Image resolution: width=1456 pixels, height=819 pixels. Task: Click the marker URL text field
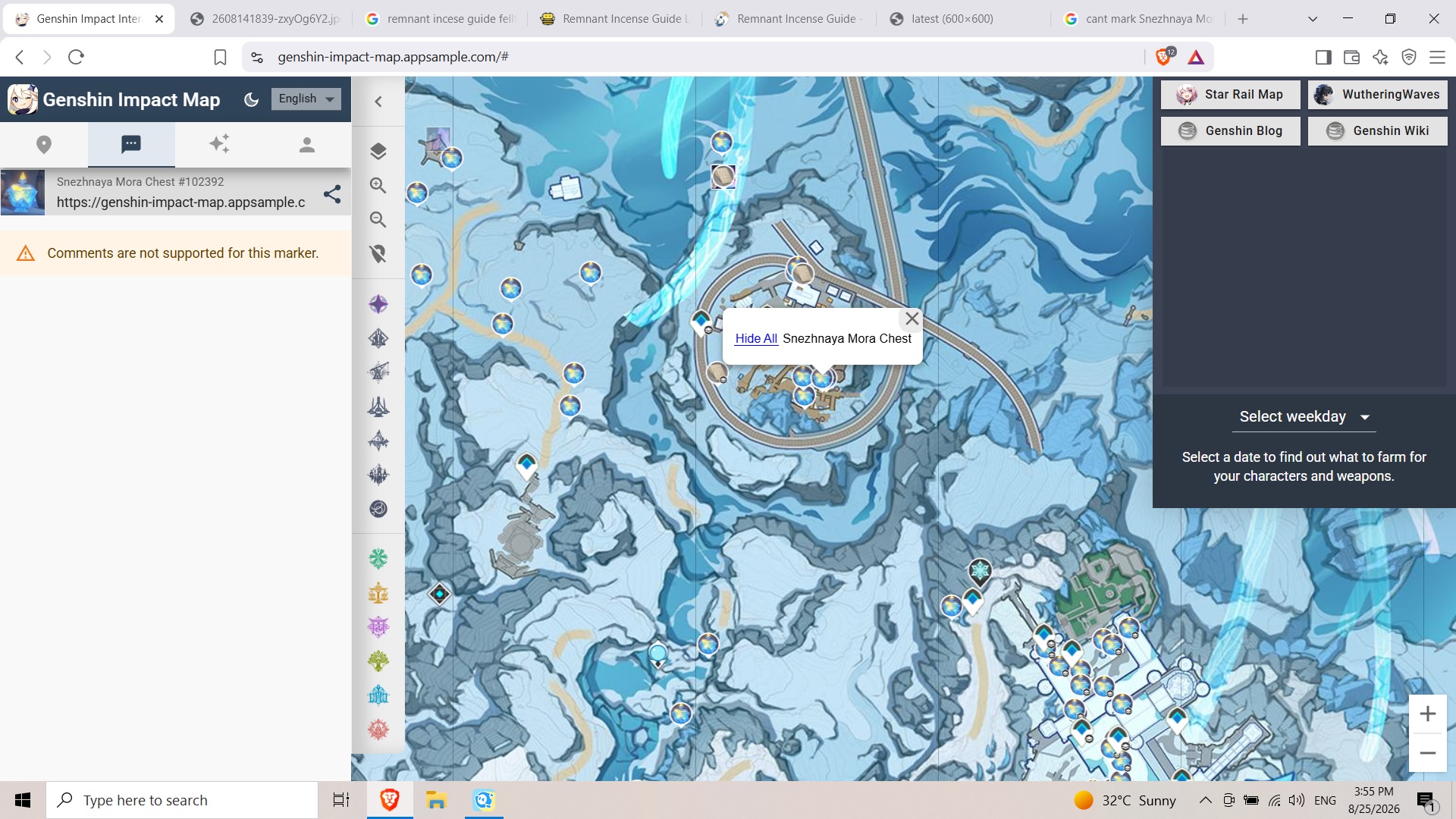pos(181,202)
